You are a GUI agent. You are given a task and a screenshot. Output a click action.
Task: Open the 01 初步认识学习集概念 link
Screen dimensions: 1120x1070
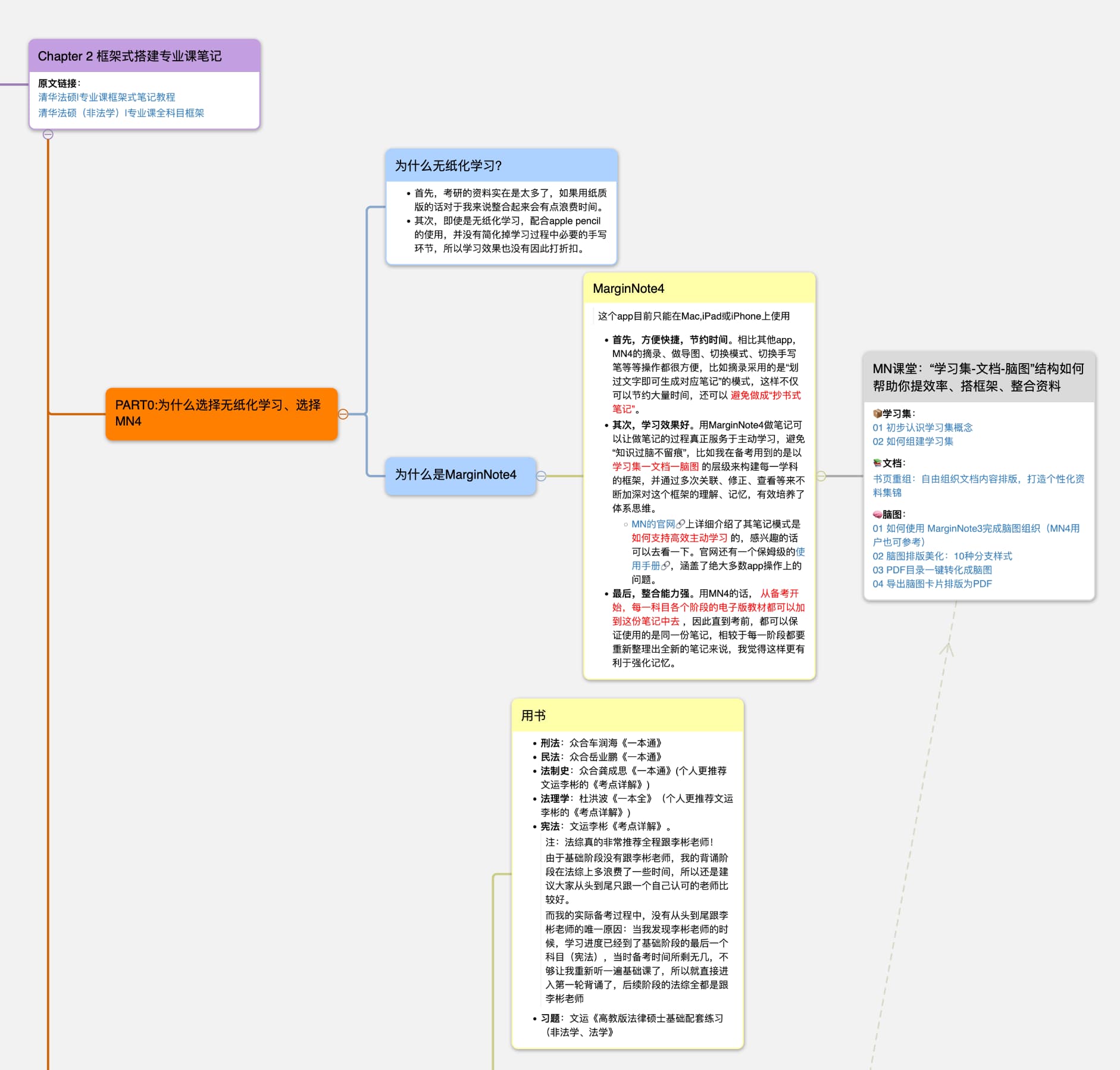click(922, 427)
